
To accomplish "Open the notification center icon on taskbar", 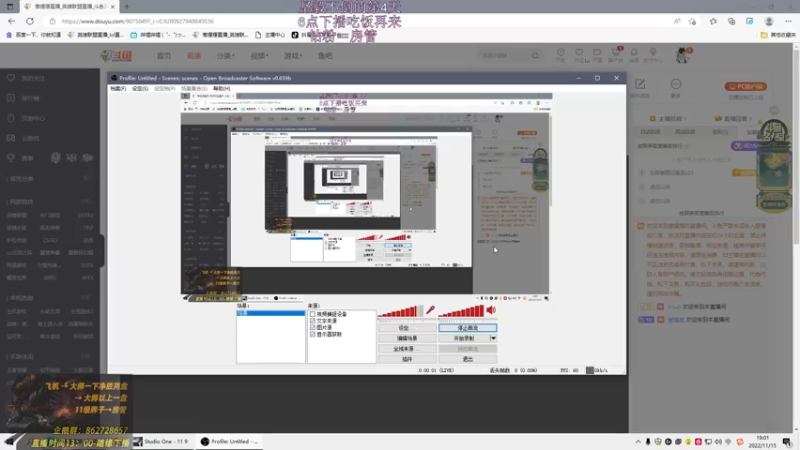I will click(787, 442).
